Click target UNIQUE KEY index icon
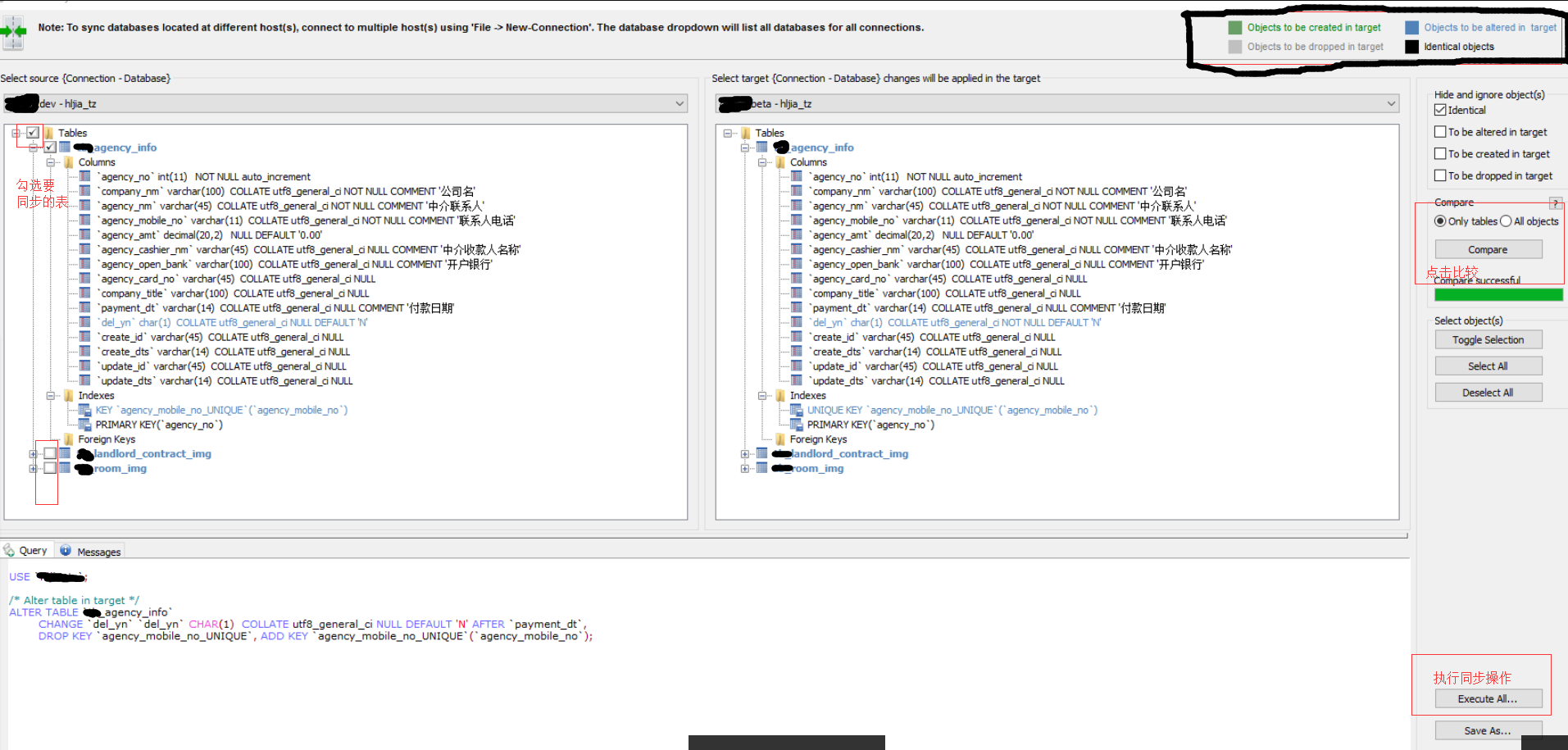 coord(796,410)
